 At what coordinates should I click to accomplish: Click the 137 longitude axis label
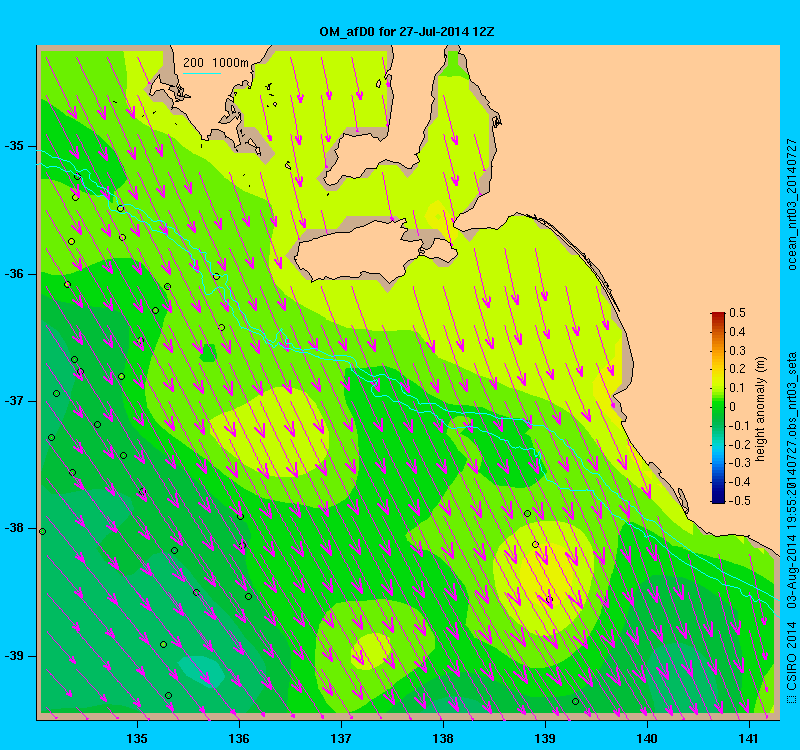(x=341, y=739)
